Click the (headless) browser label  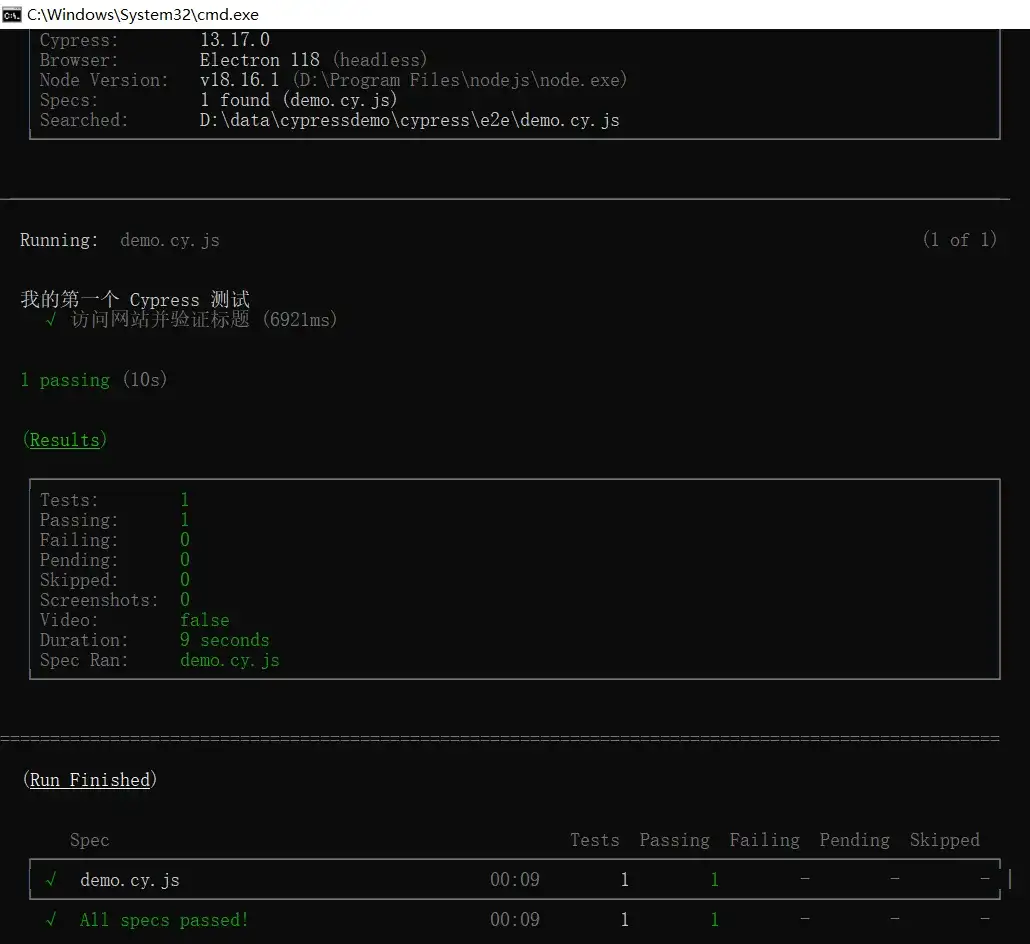pos(380,60)
